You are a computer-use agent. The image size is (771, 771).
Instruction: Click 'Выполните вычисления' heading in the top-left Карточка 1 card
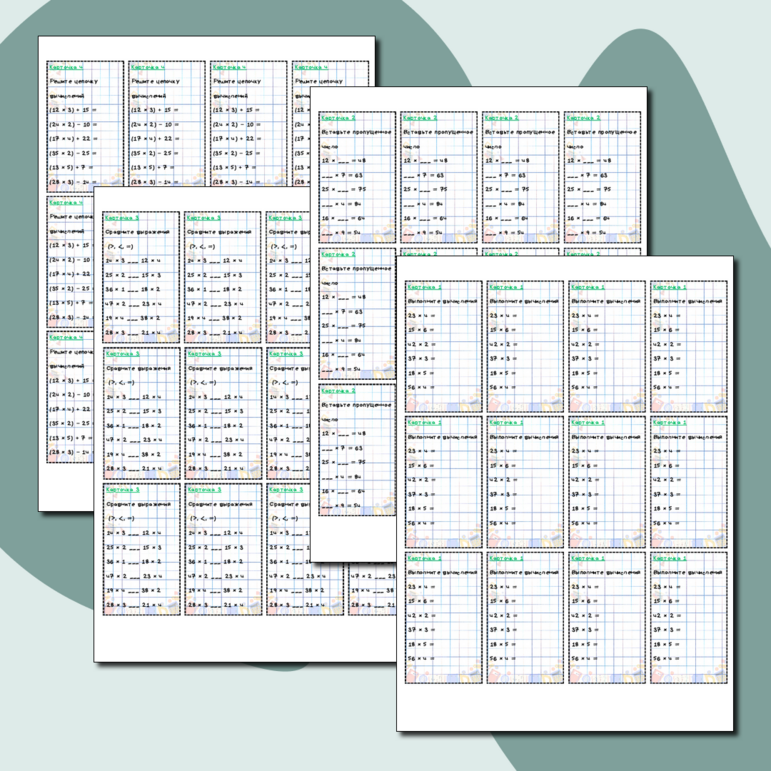(x=440, y=300)
